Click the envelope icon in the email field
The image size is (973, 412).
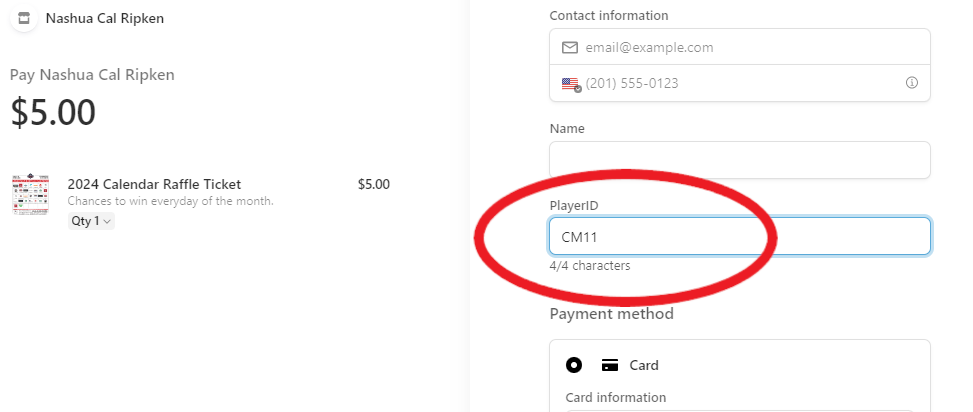(570, 47)
